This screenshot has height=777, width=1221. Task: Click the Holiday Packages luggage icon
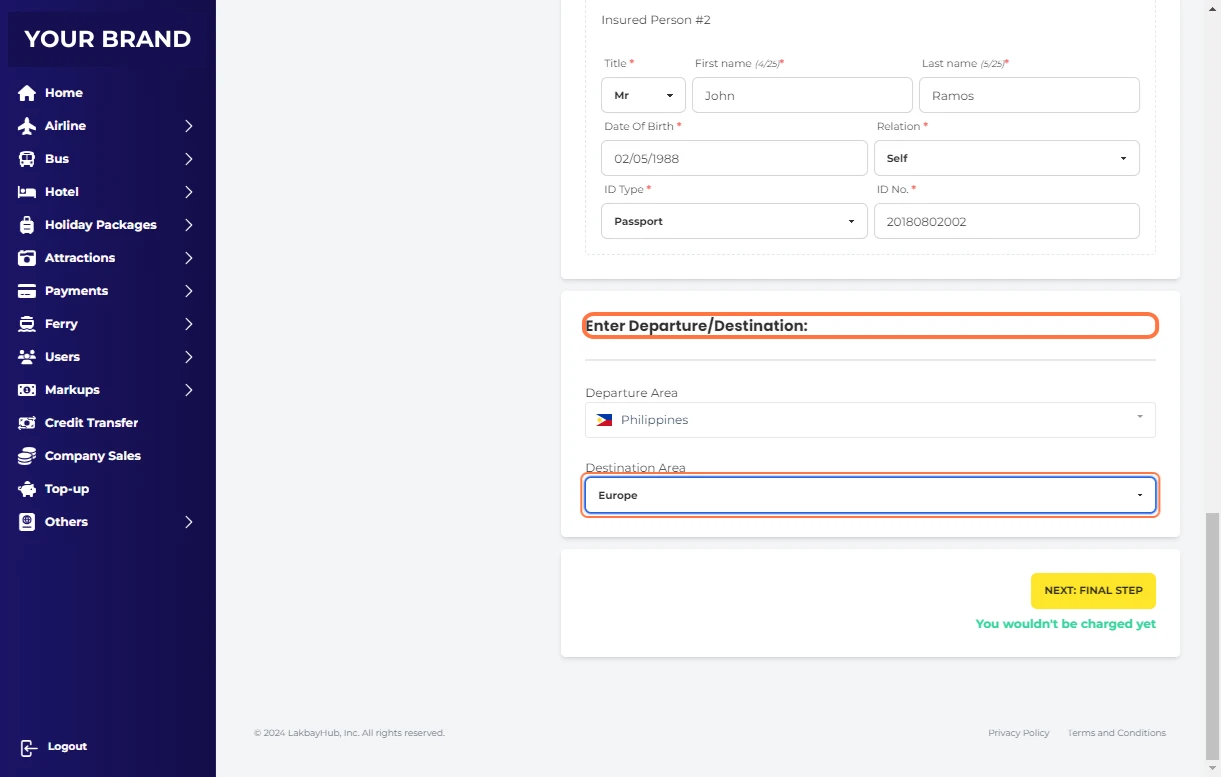point(27,225)
